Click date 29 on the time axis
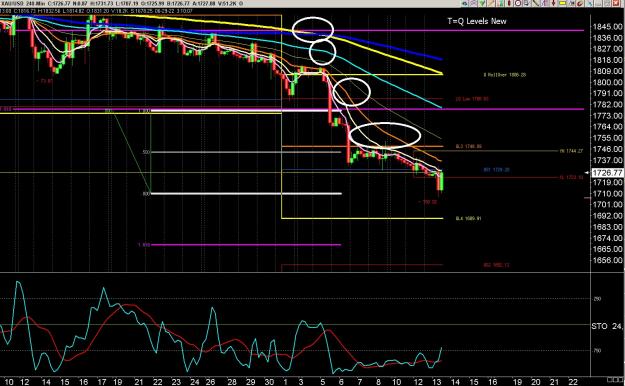The height and width of the screenshot is (386, 625). (x=250, y=382)
